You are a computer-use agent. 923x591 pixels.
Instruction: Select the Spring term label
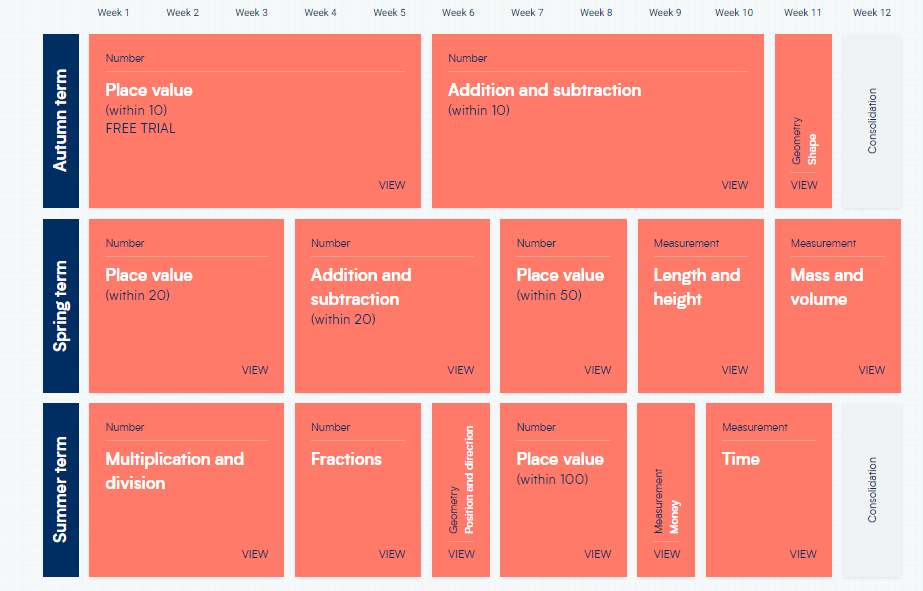61,306
